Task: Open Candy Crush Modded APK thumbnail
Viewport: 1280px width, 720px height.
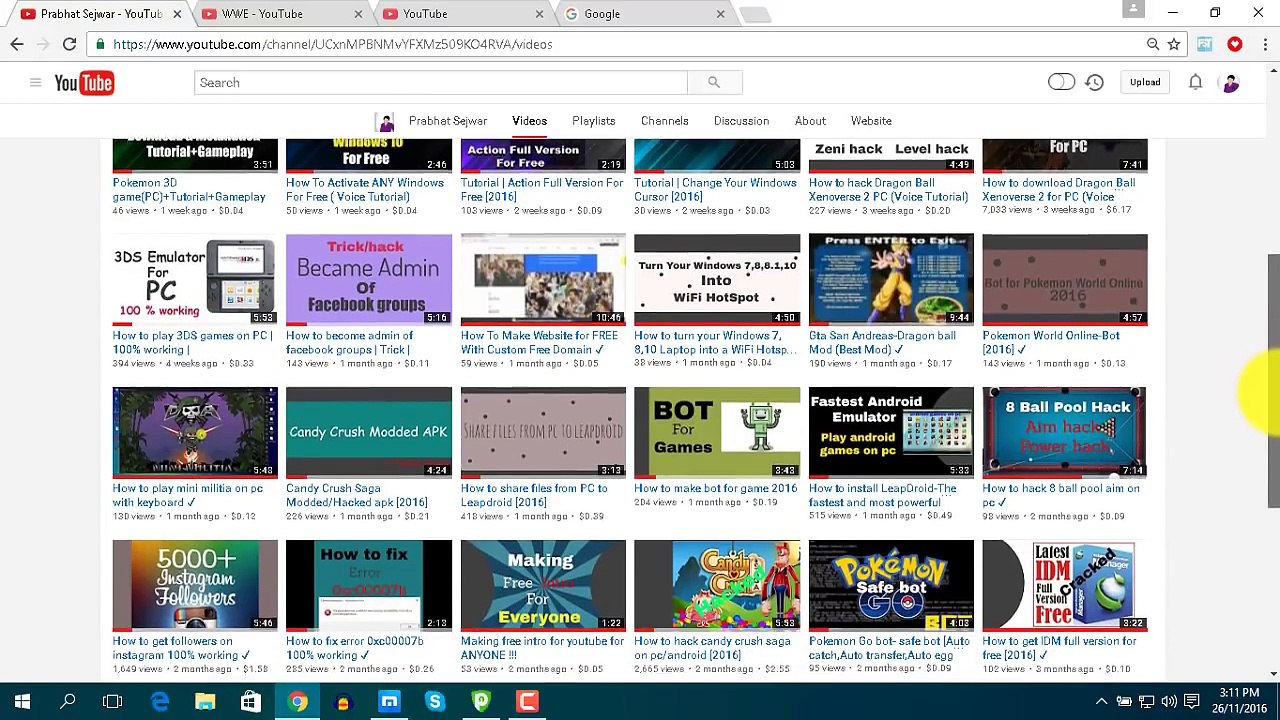Action: click(369, 433)
